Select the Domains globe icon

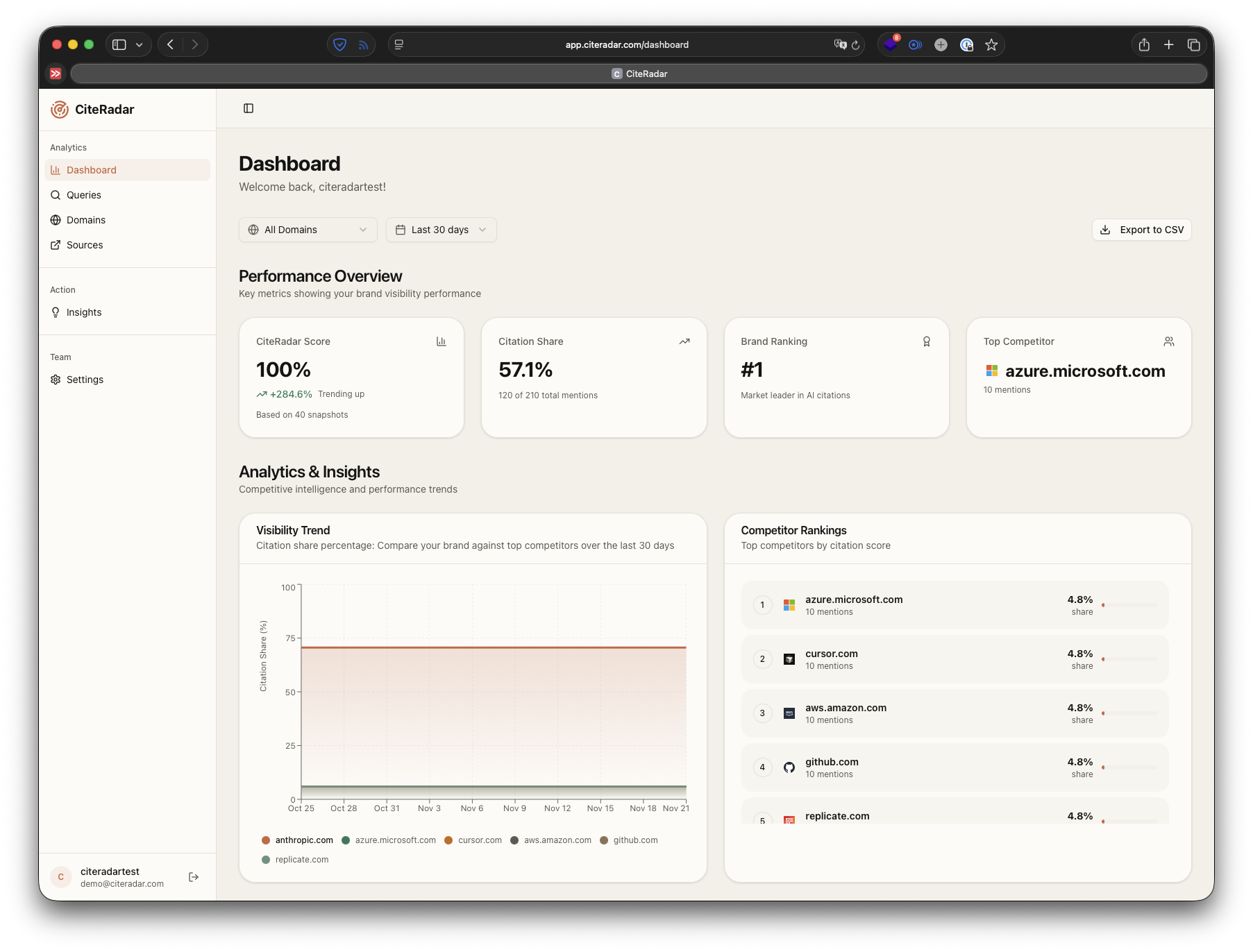click(56, 220)
